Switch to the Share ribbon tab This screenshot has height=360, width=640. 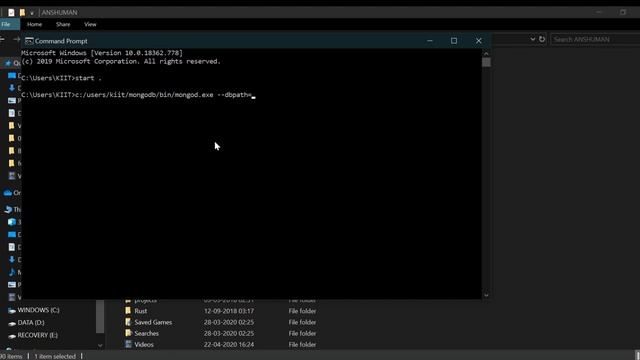click(63, 24)
